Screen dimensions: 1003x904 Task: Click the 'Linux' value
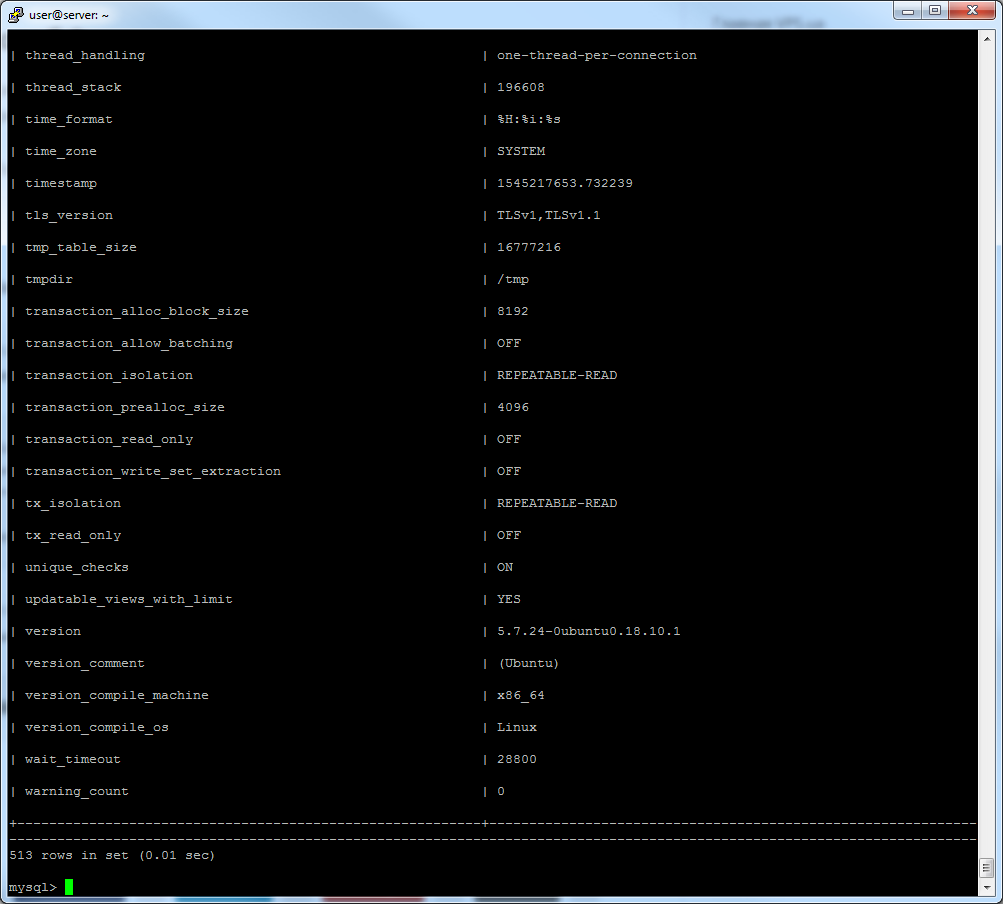(x=517, y=727)
